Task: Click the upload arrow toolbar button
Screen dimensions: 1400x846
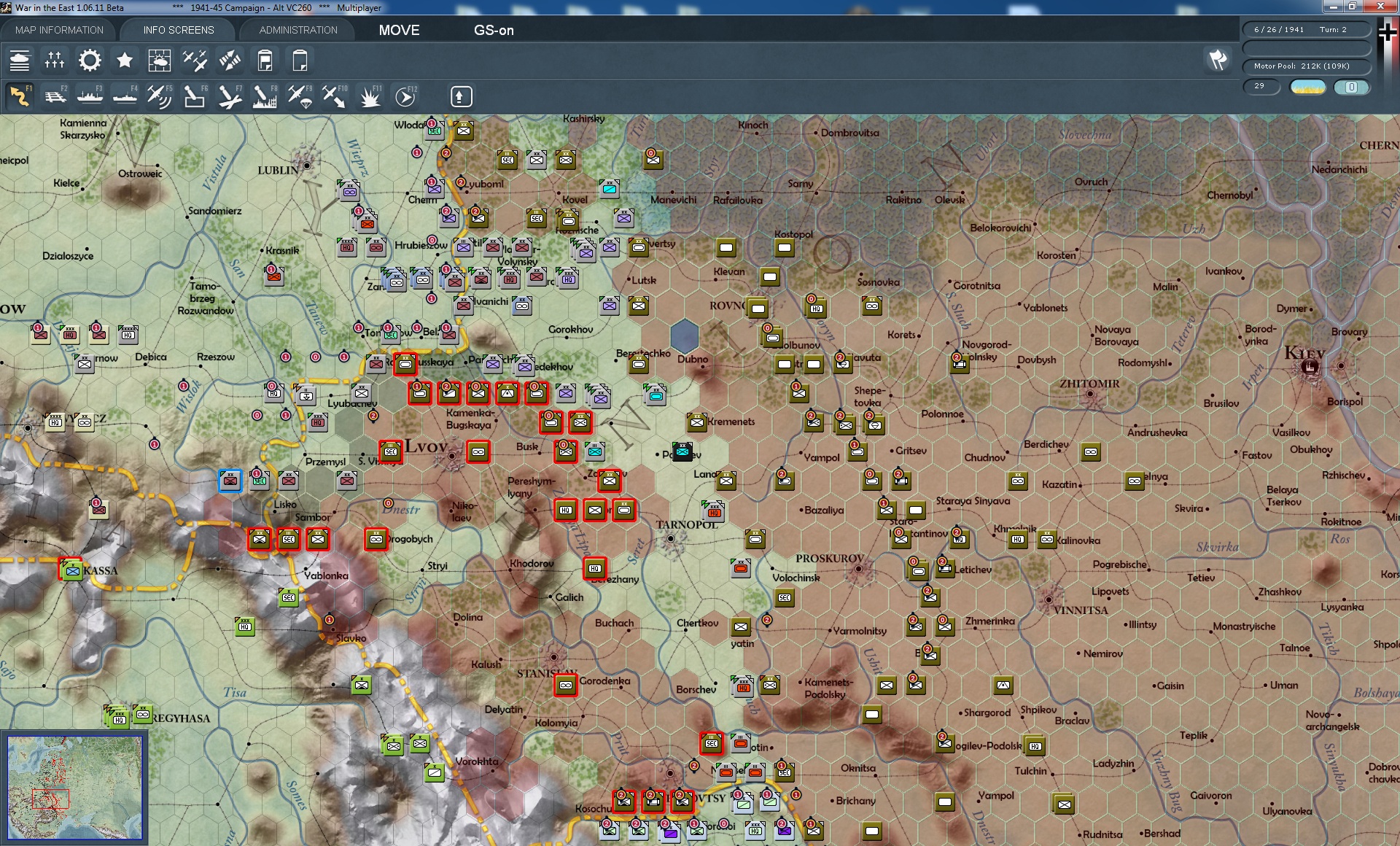Action: pyautogui.click(x=461, y=96)
